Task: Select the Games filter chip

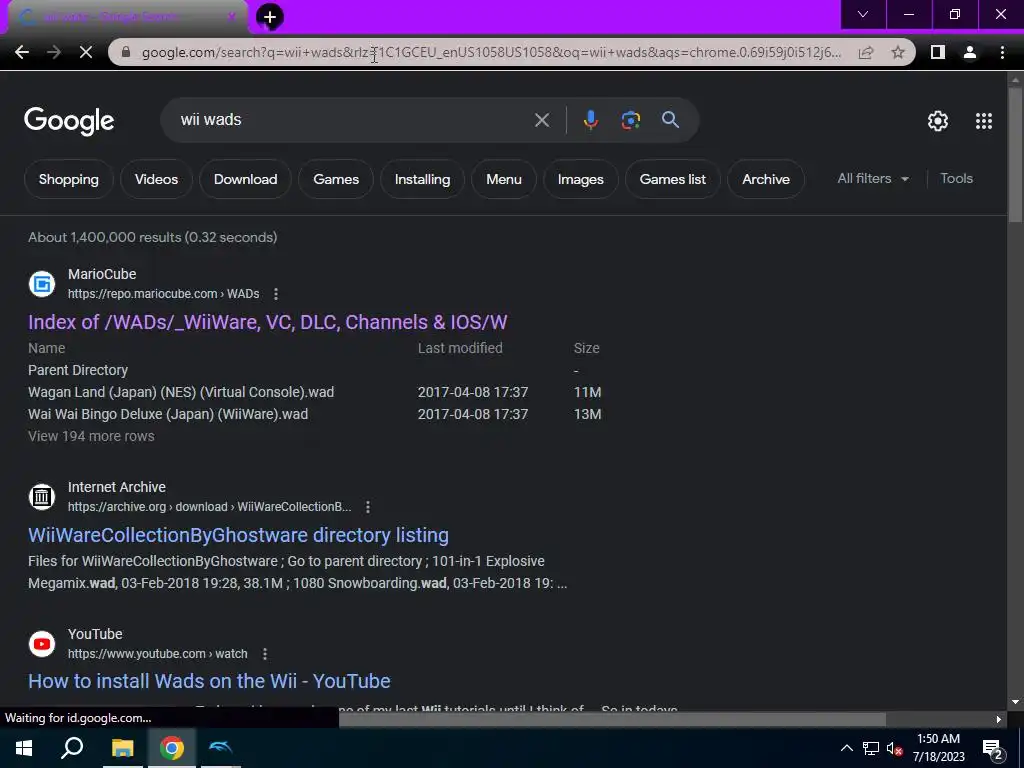Action: [x=336, y=180]
